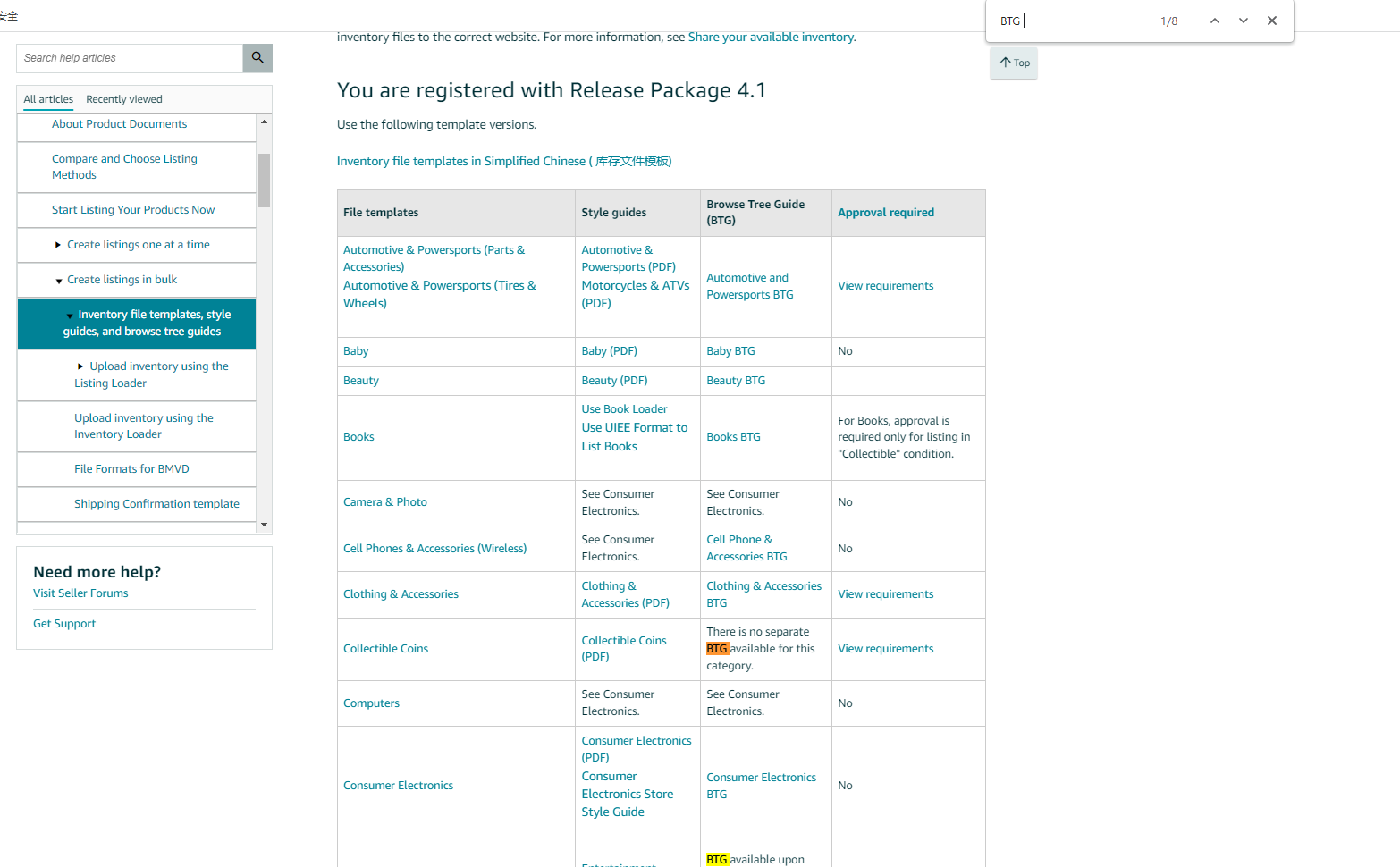Click Use UIEE Format to List Books
Image resolution: width=1400 pixels, height=867 pixels.
click(x=635, y=437)
